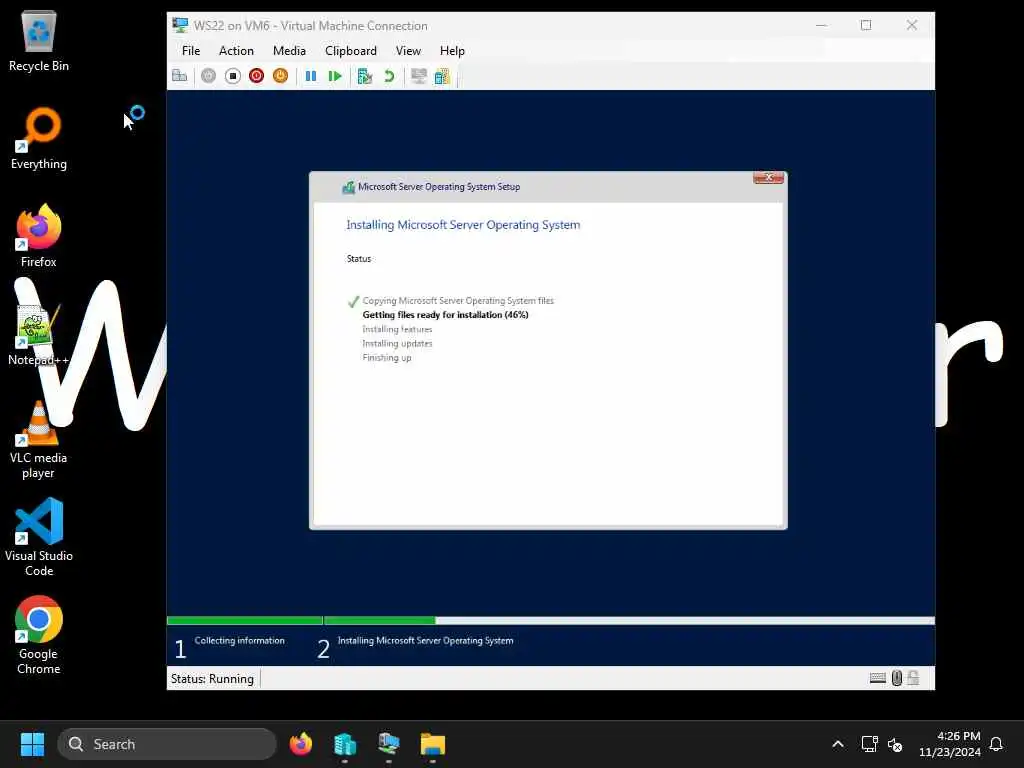Click the 'Finishing up' step

tap(387, 358)
